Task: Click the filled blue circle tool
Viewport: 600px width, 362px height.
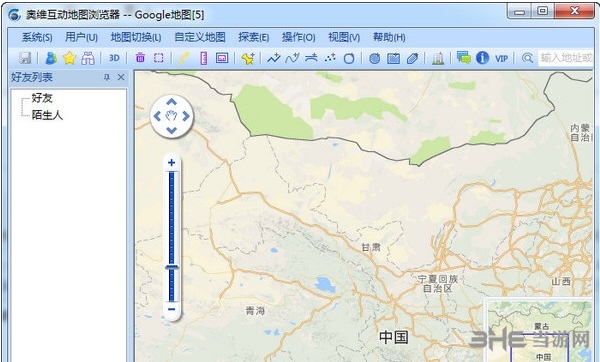Action: click(x=375, y=58)
